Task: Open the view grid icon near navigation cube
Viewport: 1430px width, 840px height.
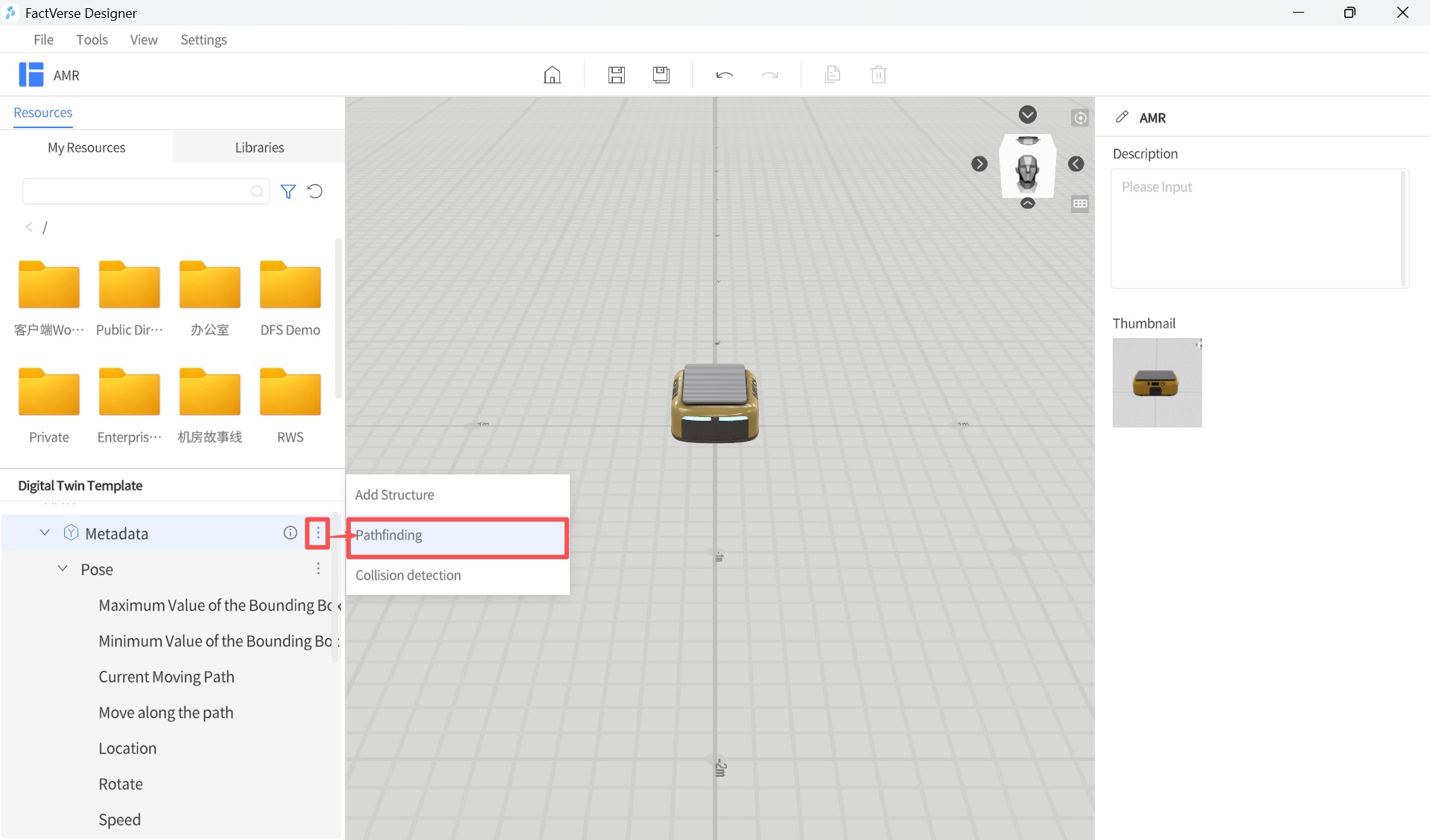Action: [1080, 203]
